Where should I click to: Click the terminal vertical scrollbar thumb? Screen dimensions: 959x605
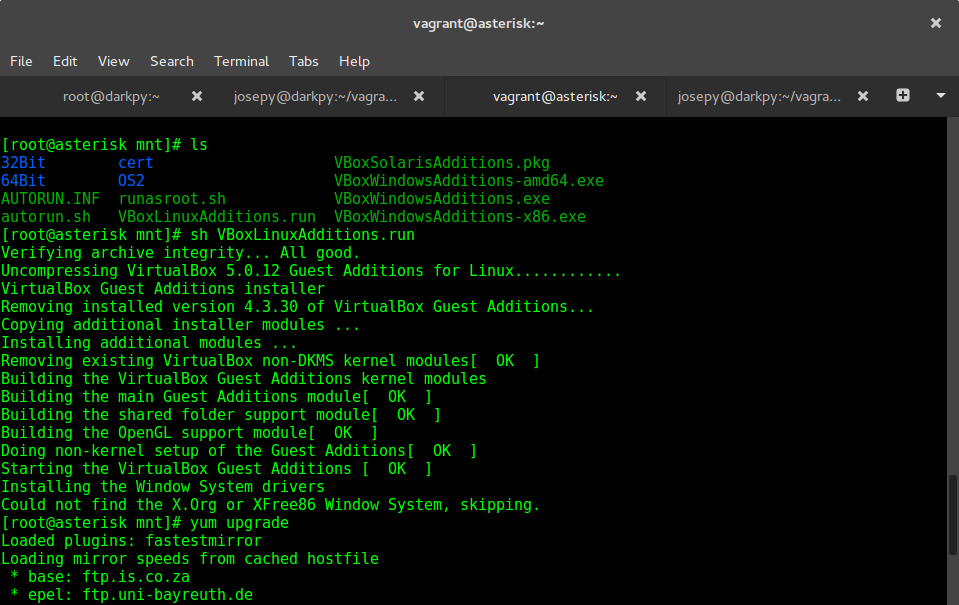pos(953,514)
